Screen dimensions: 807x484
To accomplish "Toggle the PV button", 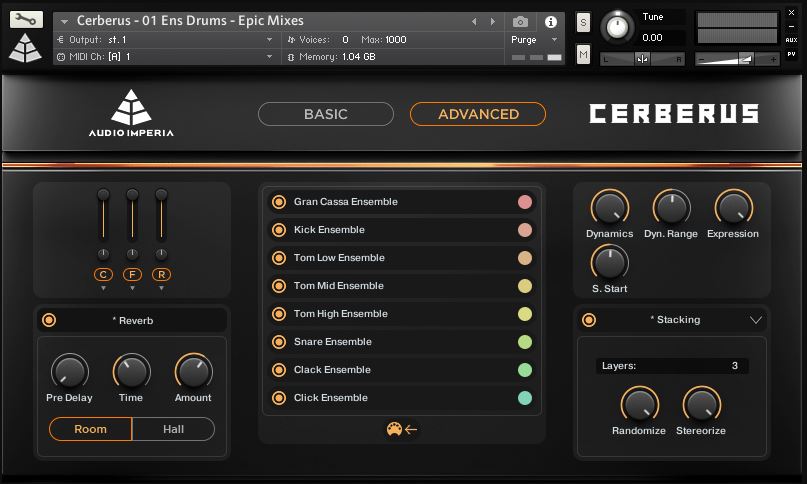I will [791, 54].
